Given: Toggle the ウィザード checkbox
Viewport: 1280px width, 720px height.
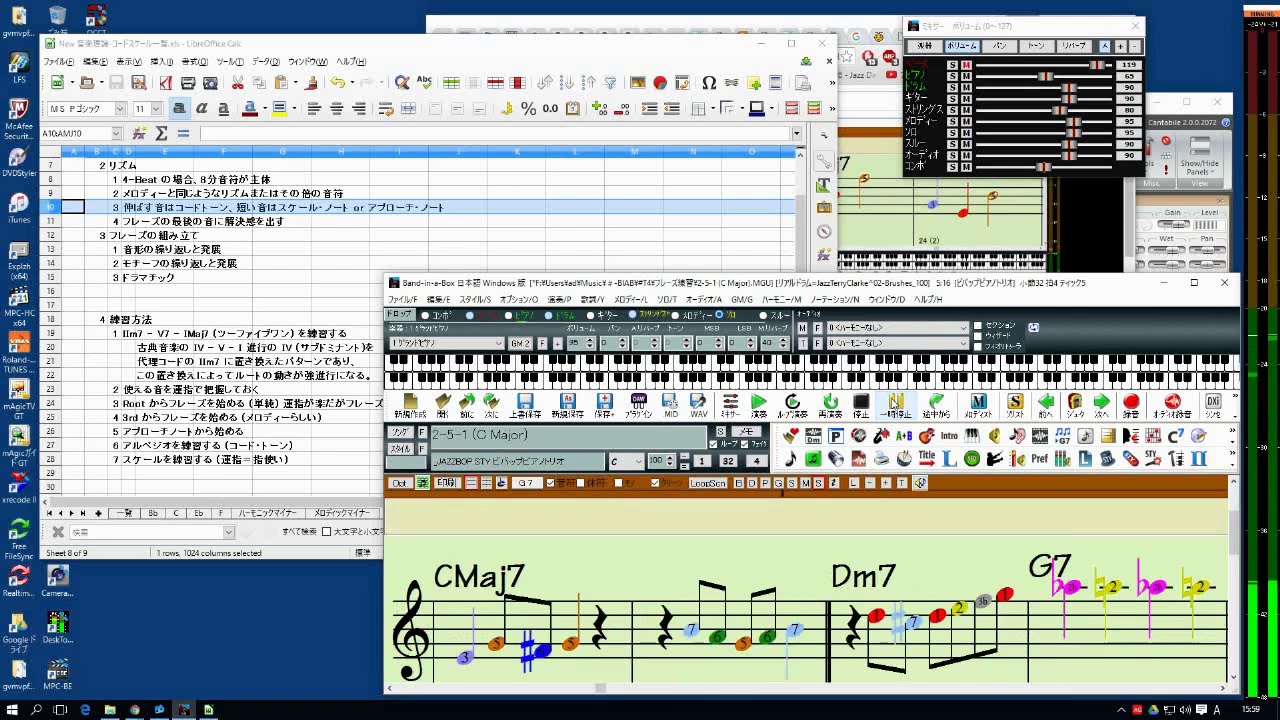Looking at the screenshot, I should click(978, 336).
